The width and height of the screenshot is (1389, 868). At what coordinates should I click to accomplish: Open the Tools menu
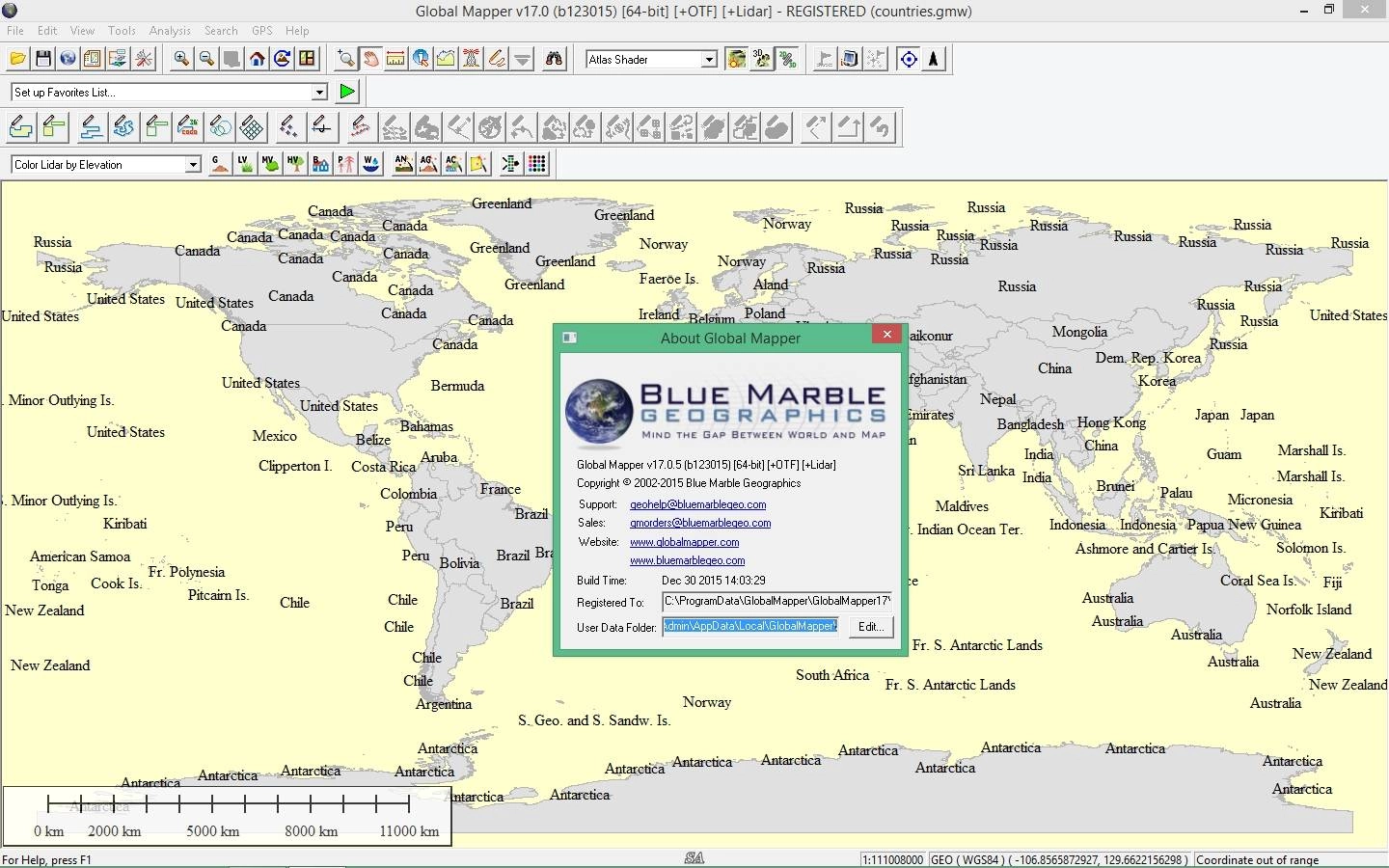(x=122, y=31)
